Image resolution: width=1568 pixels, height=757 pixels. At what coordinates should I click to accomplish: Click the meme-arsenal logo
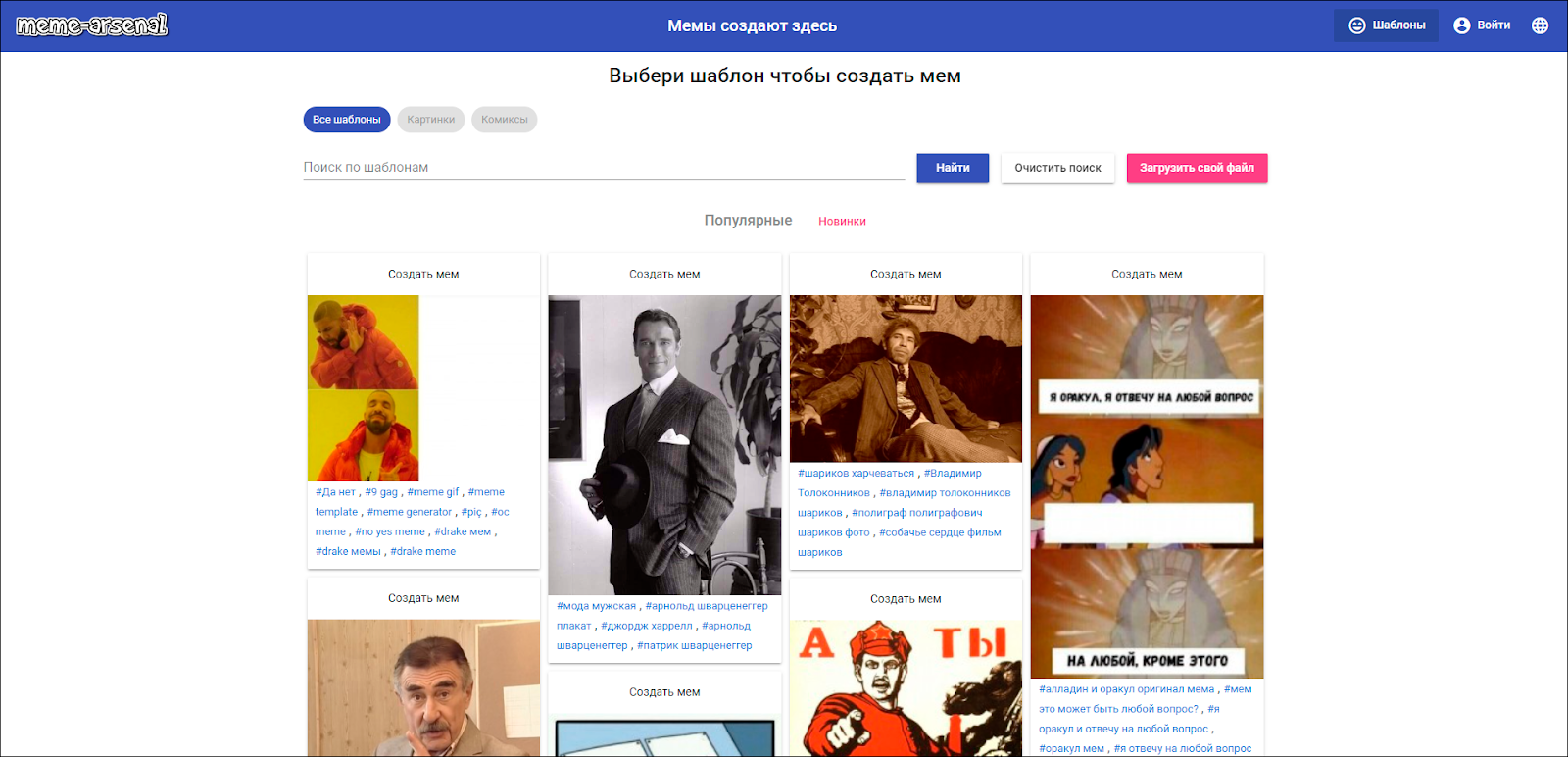coord(92,25)
